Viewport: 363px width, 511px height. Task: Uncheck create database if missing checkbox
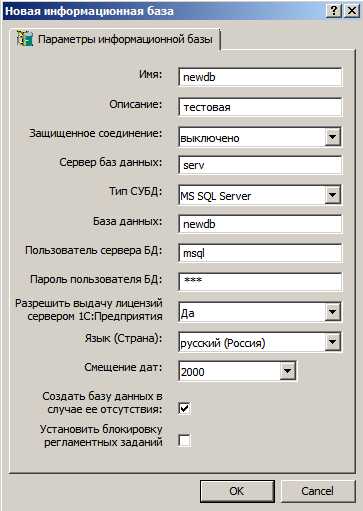184,408
